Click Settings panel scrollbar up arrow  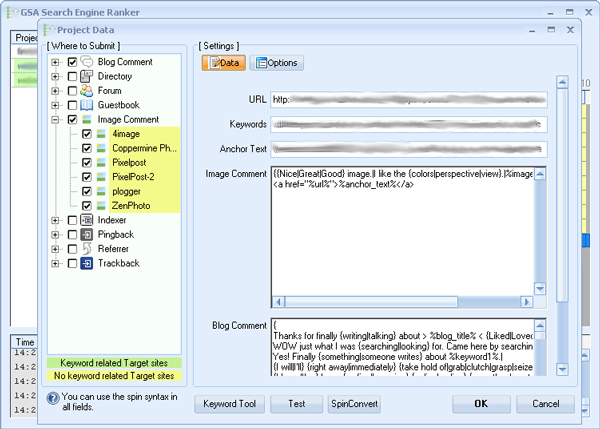(562, 82)
